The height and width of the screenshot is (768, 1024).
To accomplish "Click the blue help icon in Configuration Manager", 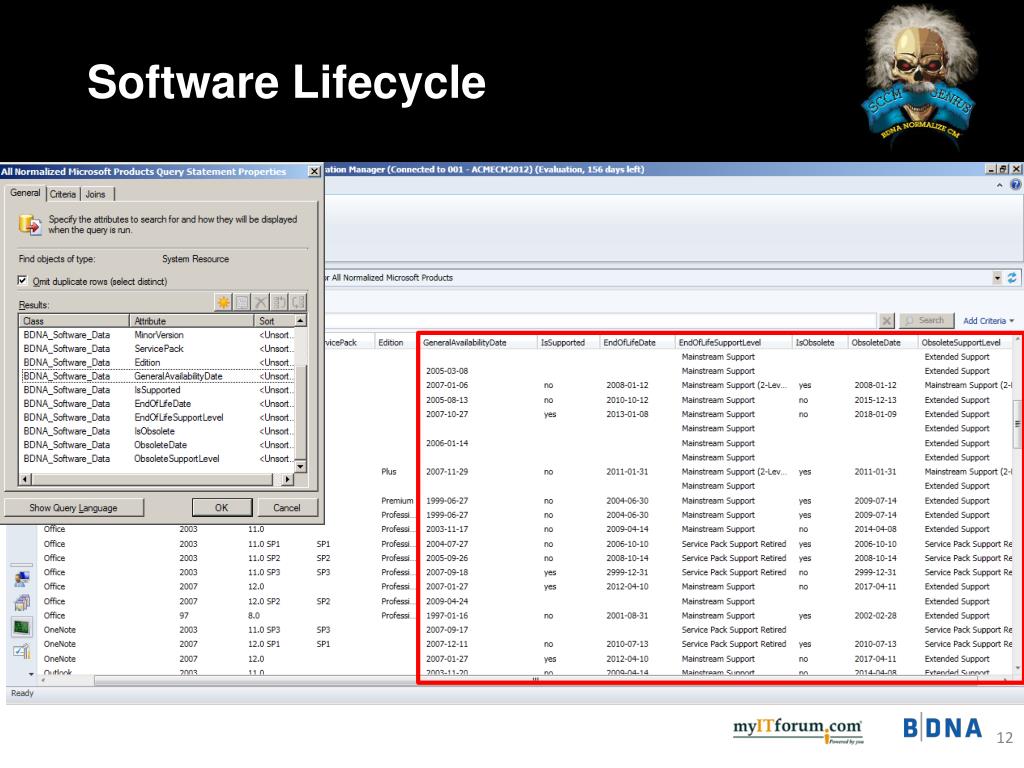I will pos(1016,185).
